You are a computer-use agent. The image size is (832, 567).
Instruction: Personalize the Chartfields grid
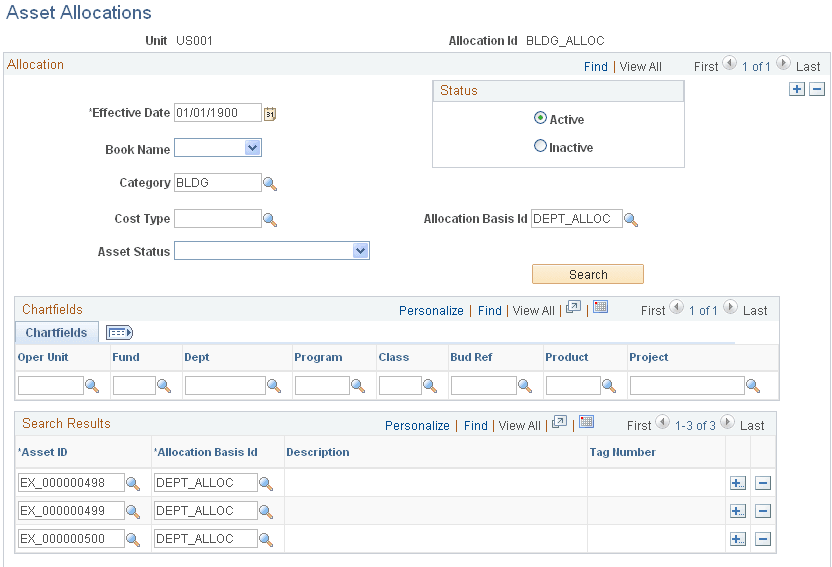(x=431, y=311)
